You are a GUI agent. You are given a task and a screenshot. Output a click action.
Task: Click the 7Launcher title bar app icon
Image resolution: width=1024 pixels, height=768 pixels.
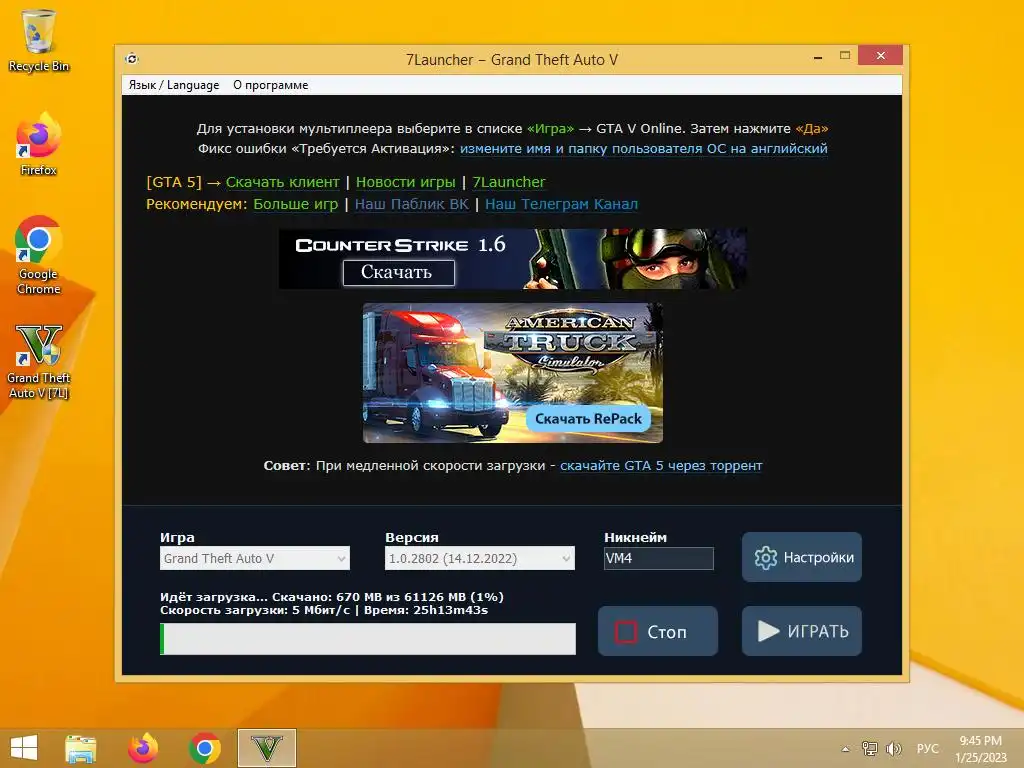point(132,59)
